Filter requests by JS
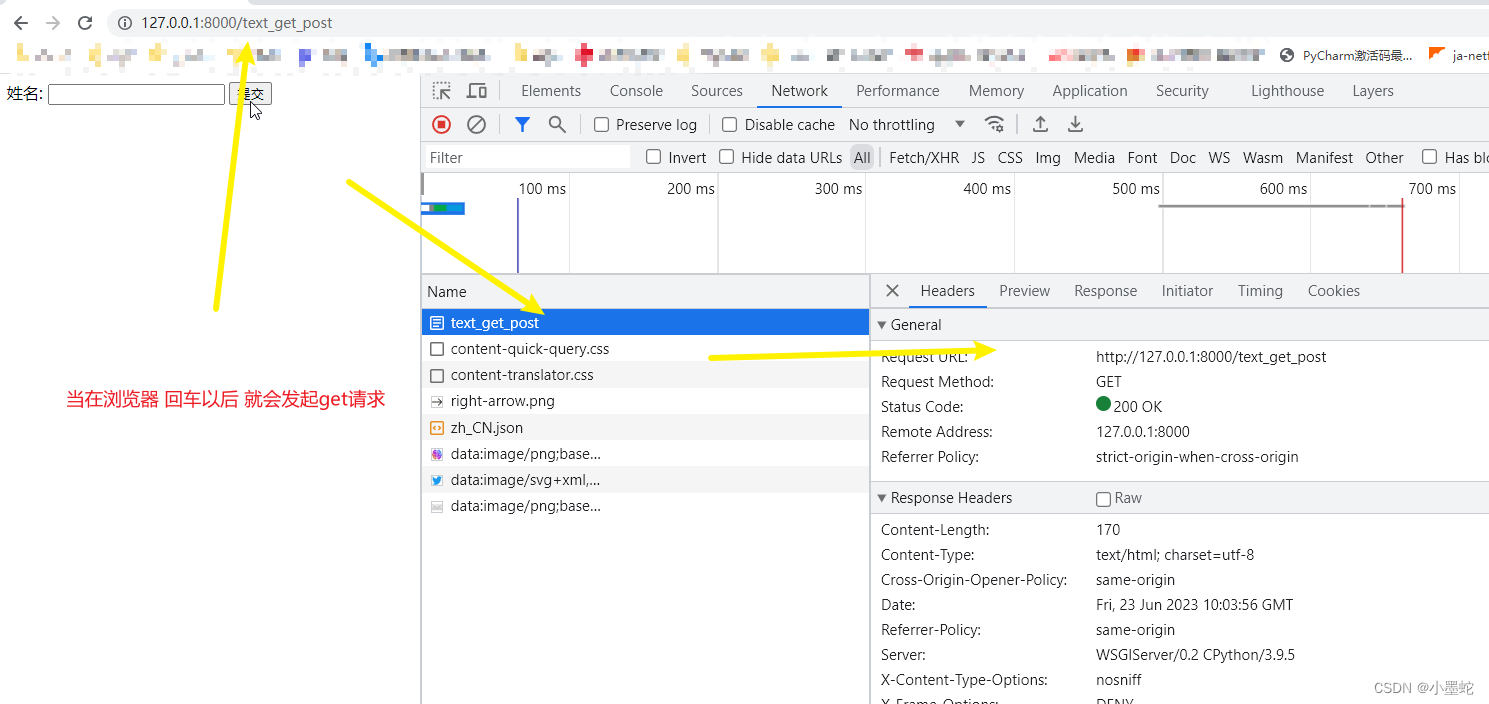This screenshot has width=1489, height=704. 978,157
